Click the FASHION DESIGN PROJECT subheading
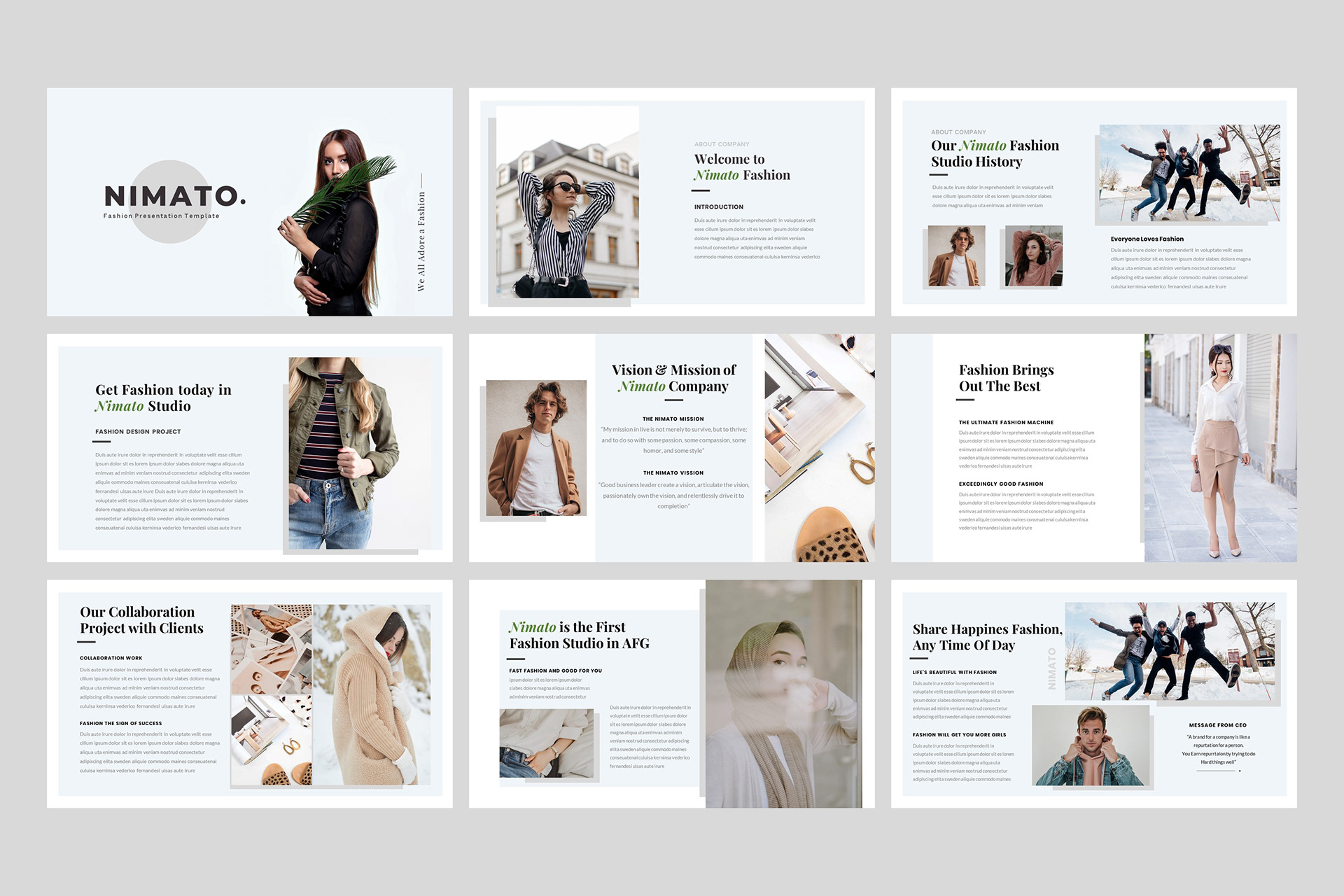Viewport: 1344px width, 896px height. tap(138, 432)
